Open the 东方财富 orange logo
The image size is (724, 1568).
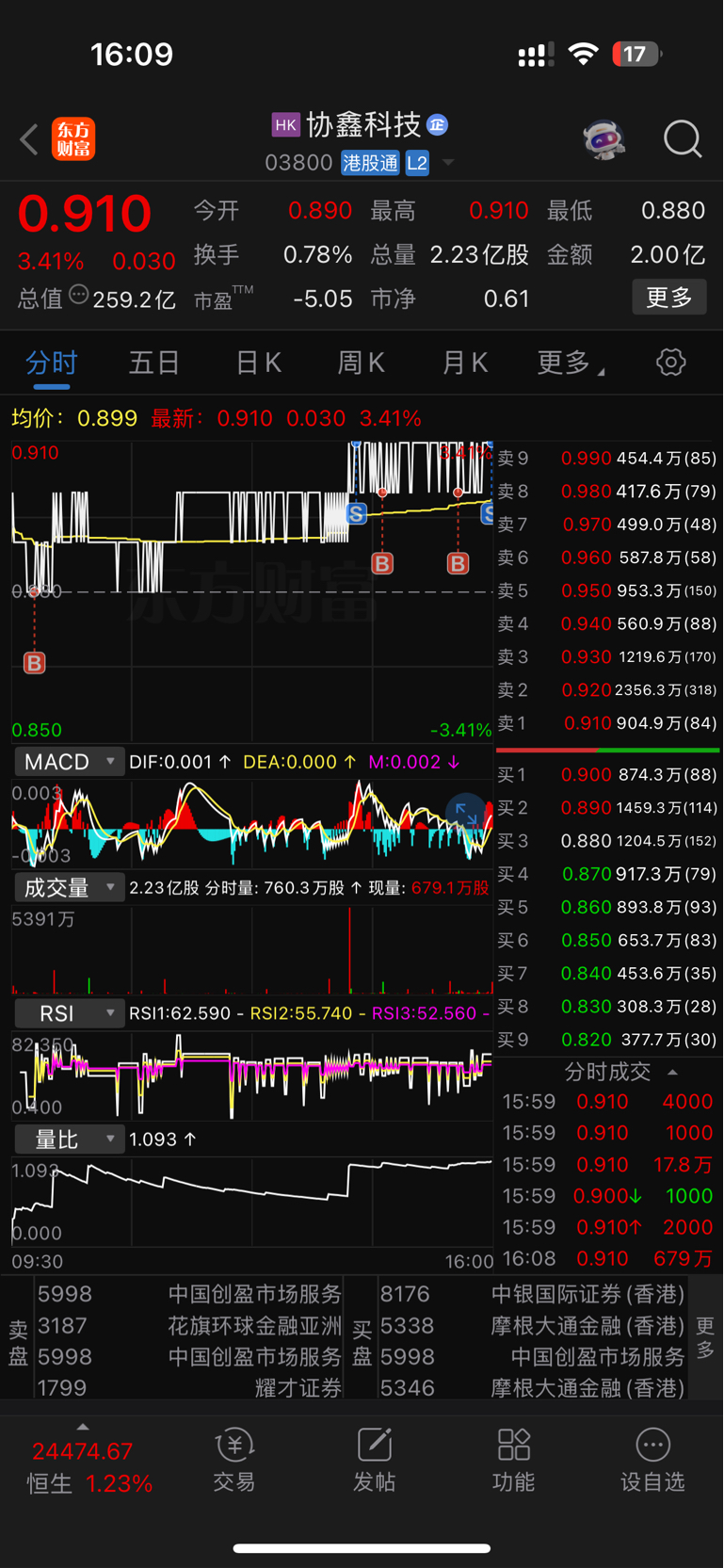pos(73,139)
